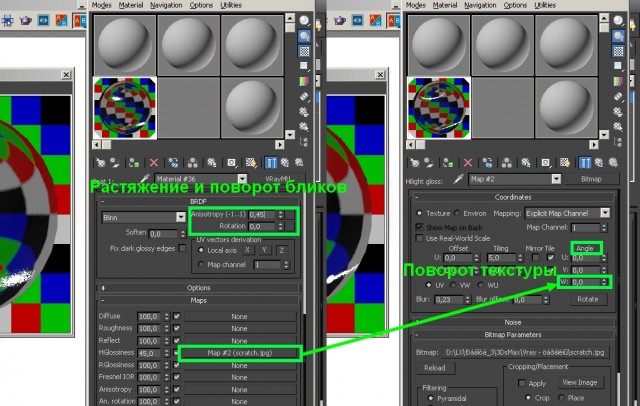Uncheck the Diffuse map enable checkbox
Image resolution: width=640 pixels, height=406 pixels.
(x=176, y=316)
